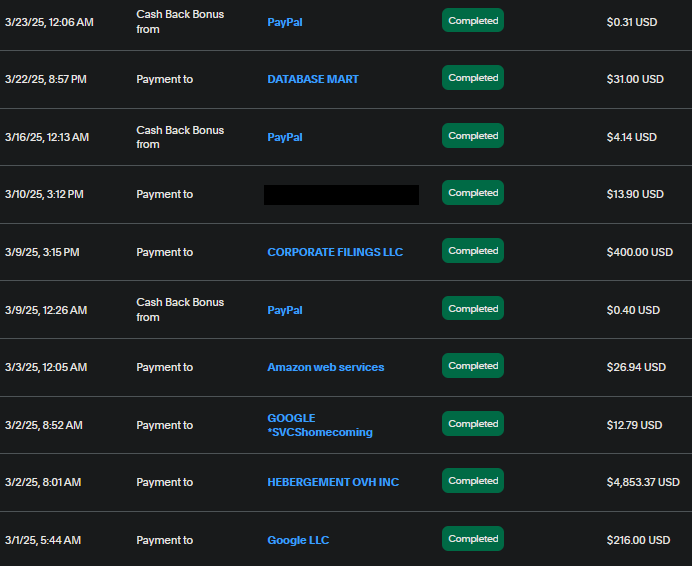Select the date 3/9/25, 12:26 AM
The width and height of the screenshot is (692, 566).
(x=46, y=310)
